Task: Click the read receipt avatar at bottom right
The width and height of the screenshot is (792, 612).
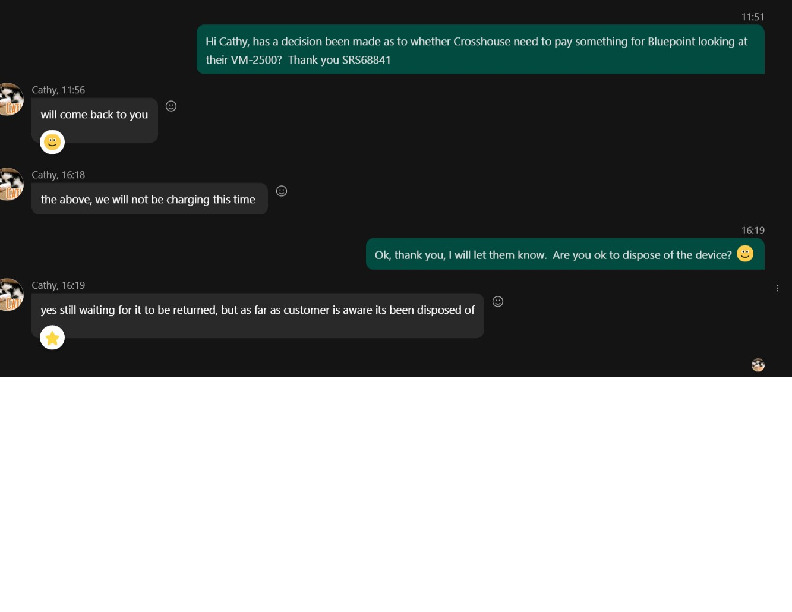Action: click(758, 365)
